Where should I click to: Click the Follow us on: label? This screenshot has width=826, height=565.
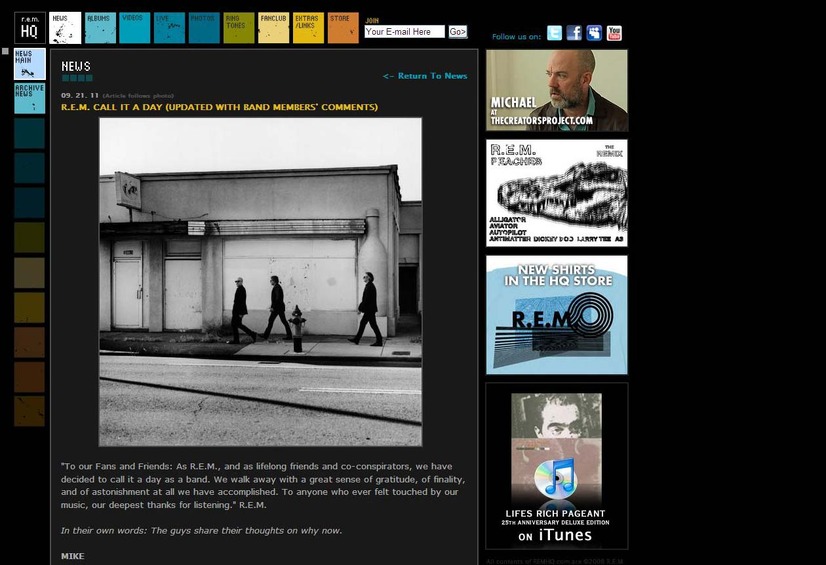pos(516,36)
